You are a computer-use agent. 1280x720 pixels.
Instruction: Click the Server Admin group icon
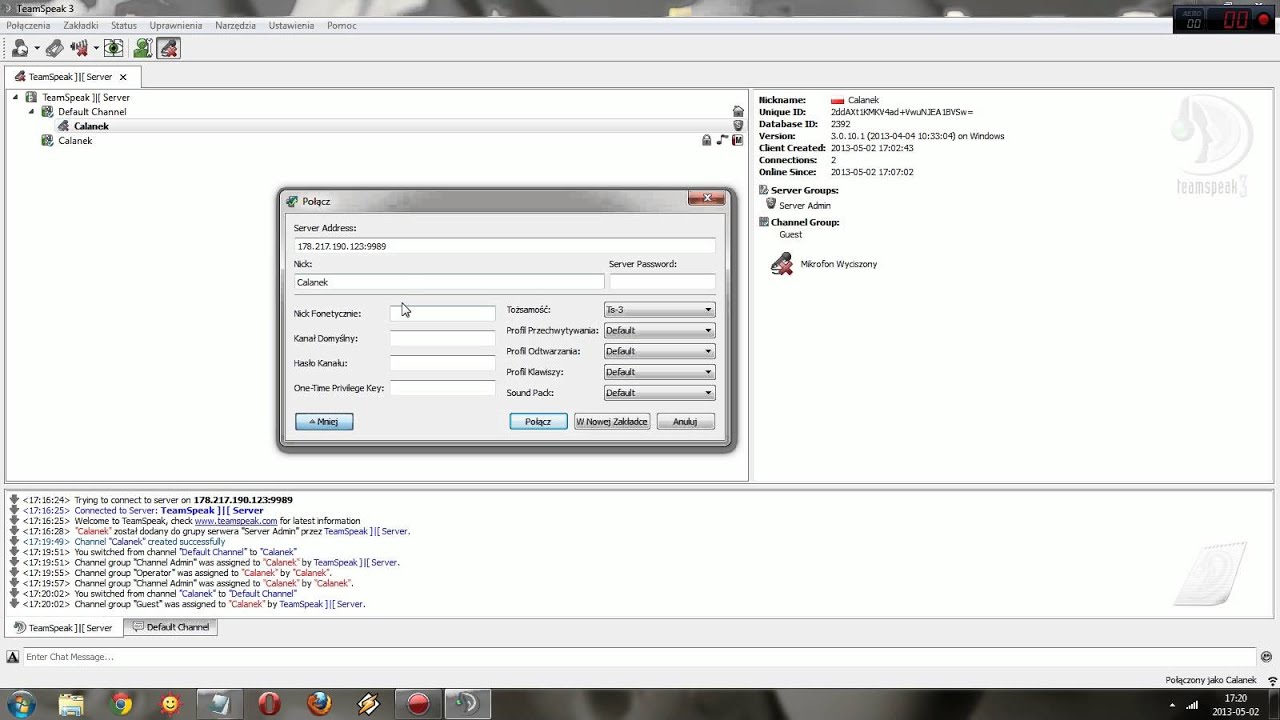point(771,204)
